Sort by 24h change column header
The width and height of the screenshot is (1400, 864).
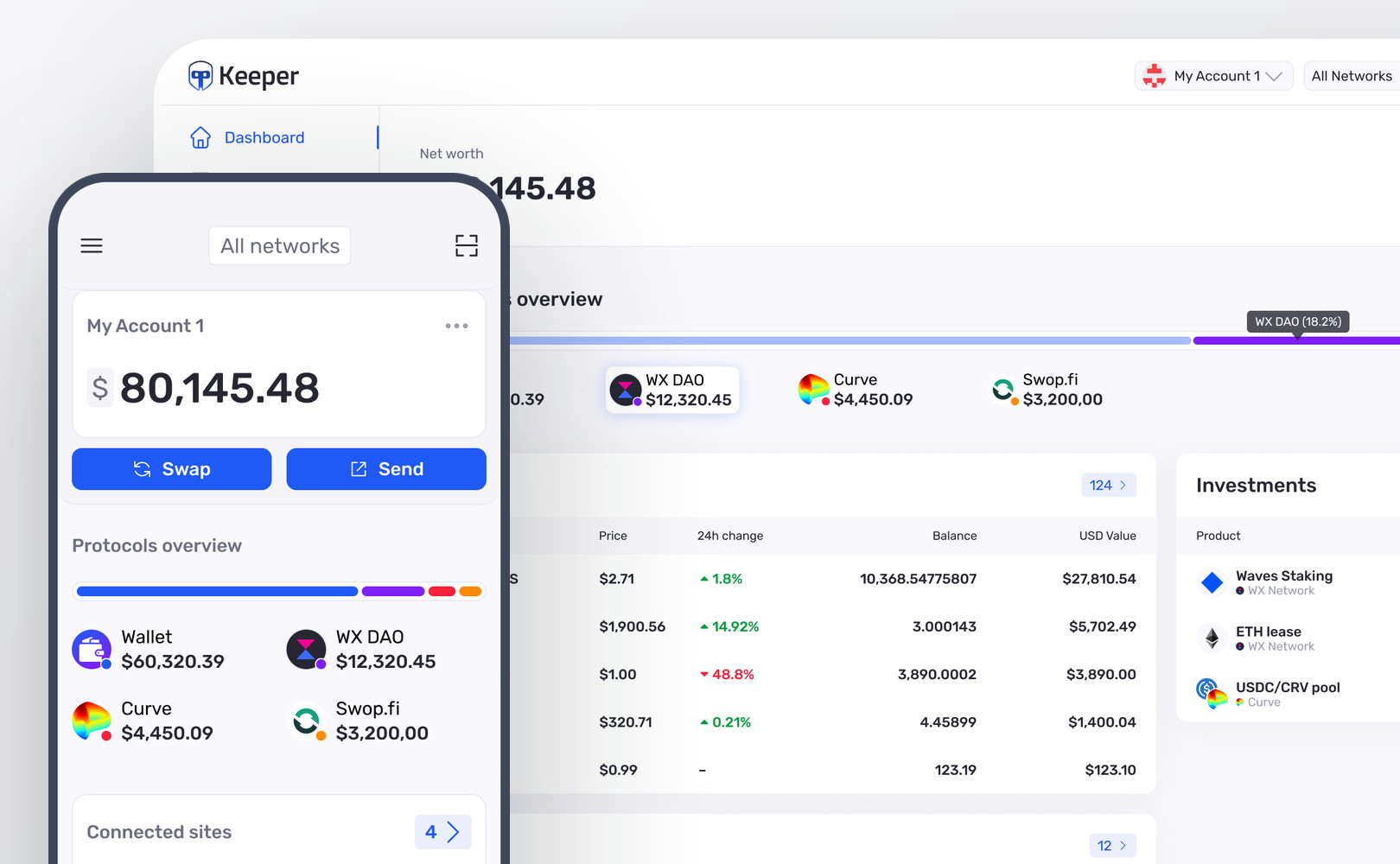[730, 536]
